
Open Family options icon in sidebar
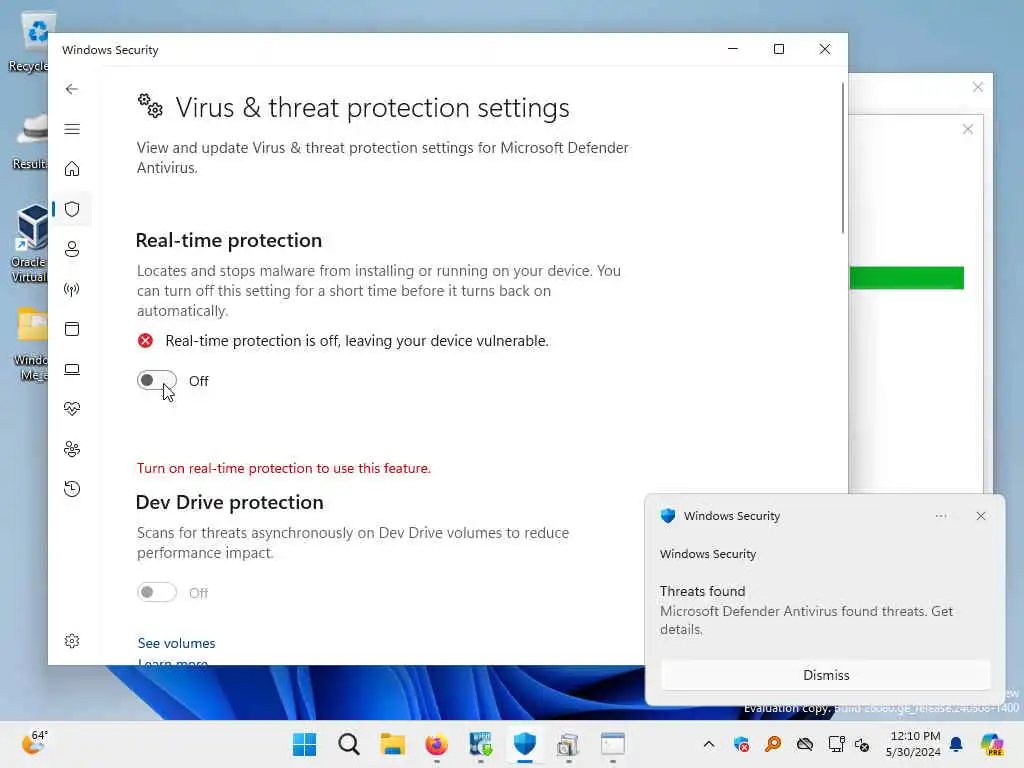pos(72,449)
